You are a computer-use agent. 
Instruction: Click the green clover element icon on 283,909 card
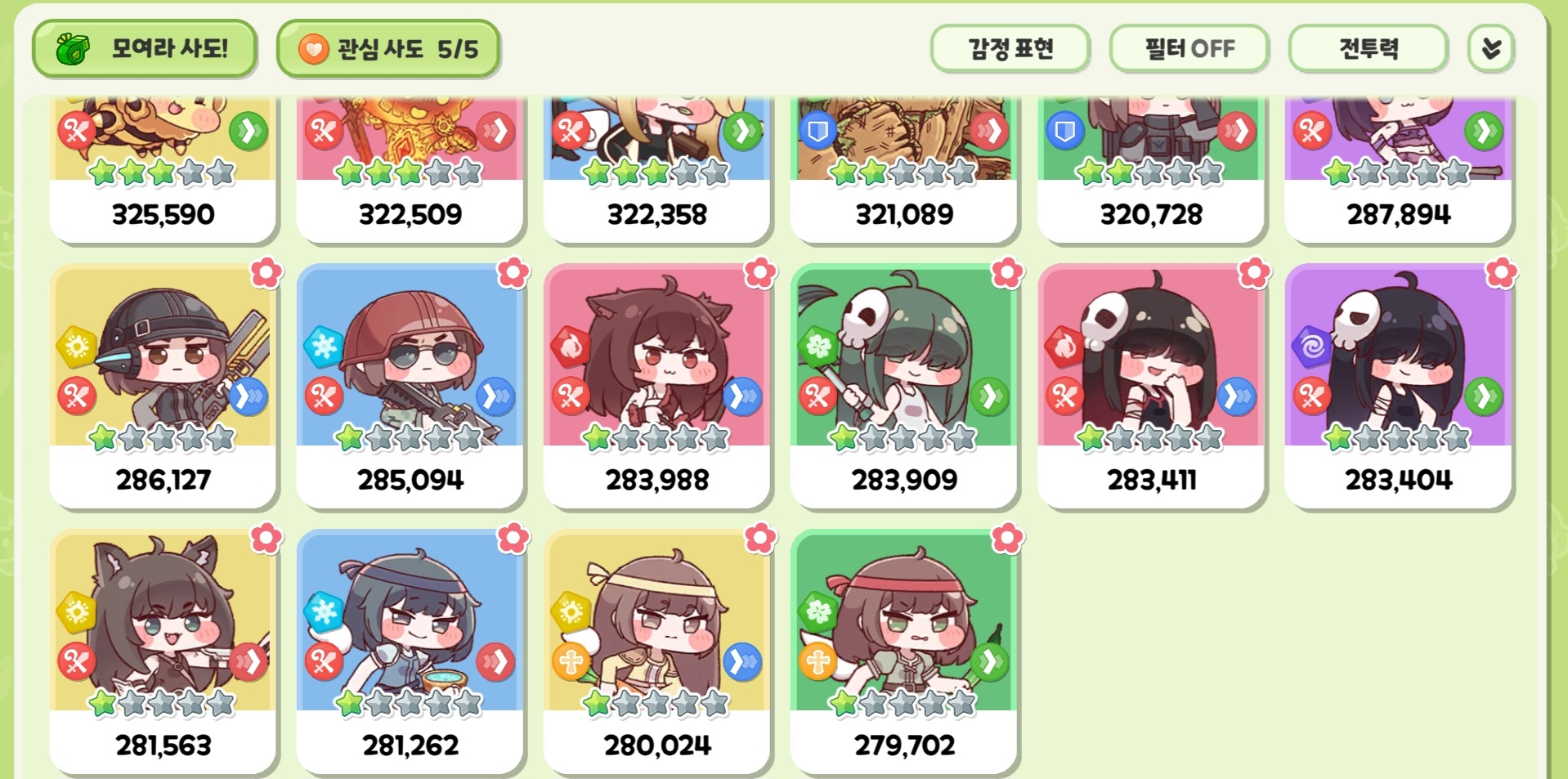pos(818,347)
